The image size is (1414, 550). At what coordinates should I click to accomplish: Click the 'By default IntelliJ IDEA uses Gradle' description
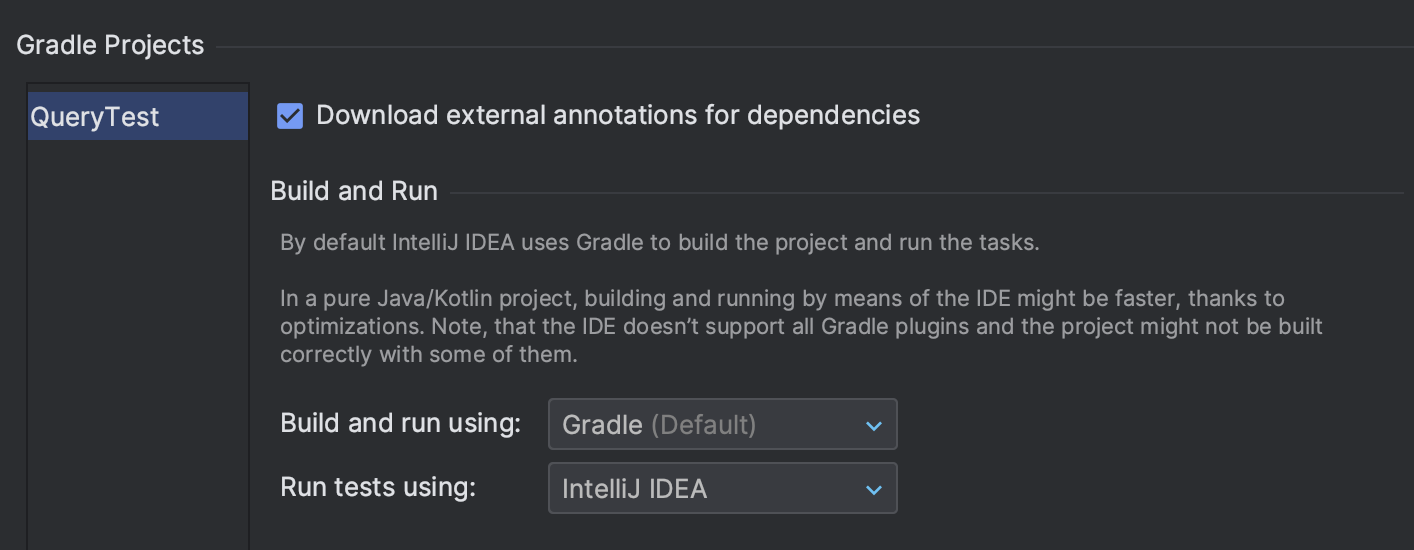point(660,243)
